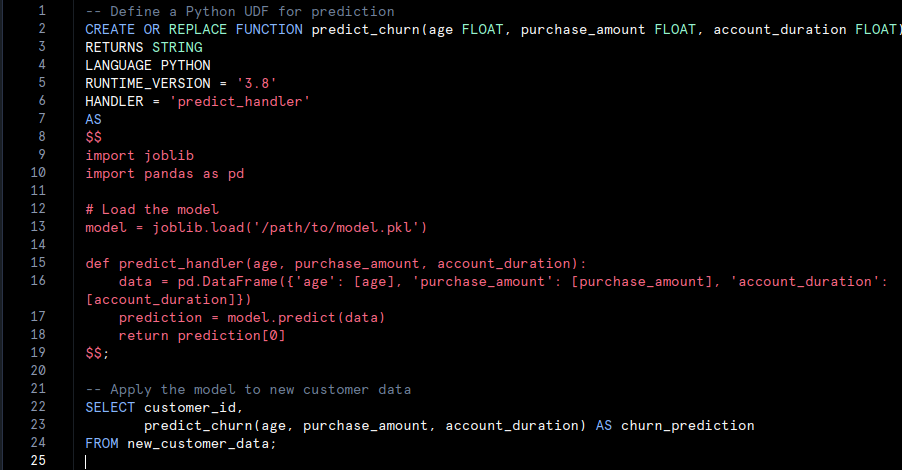Click line number 21 in the gutter
The height and width of the screenshot is (470, 902).
coord(39,389)
